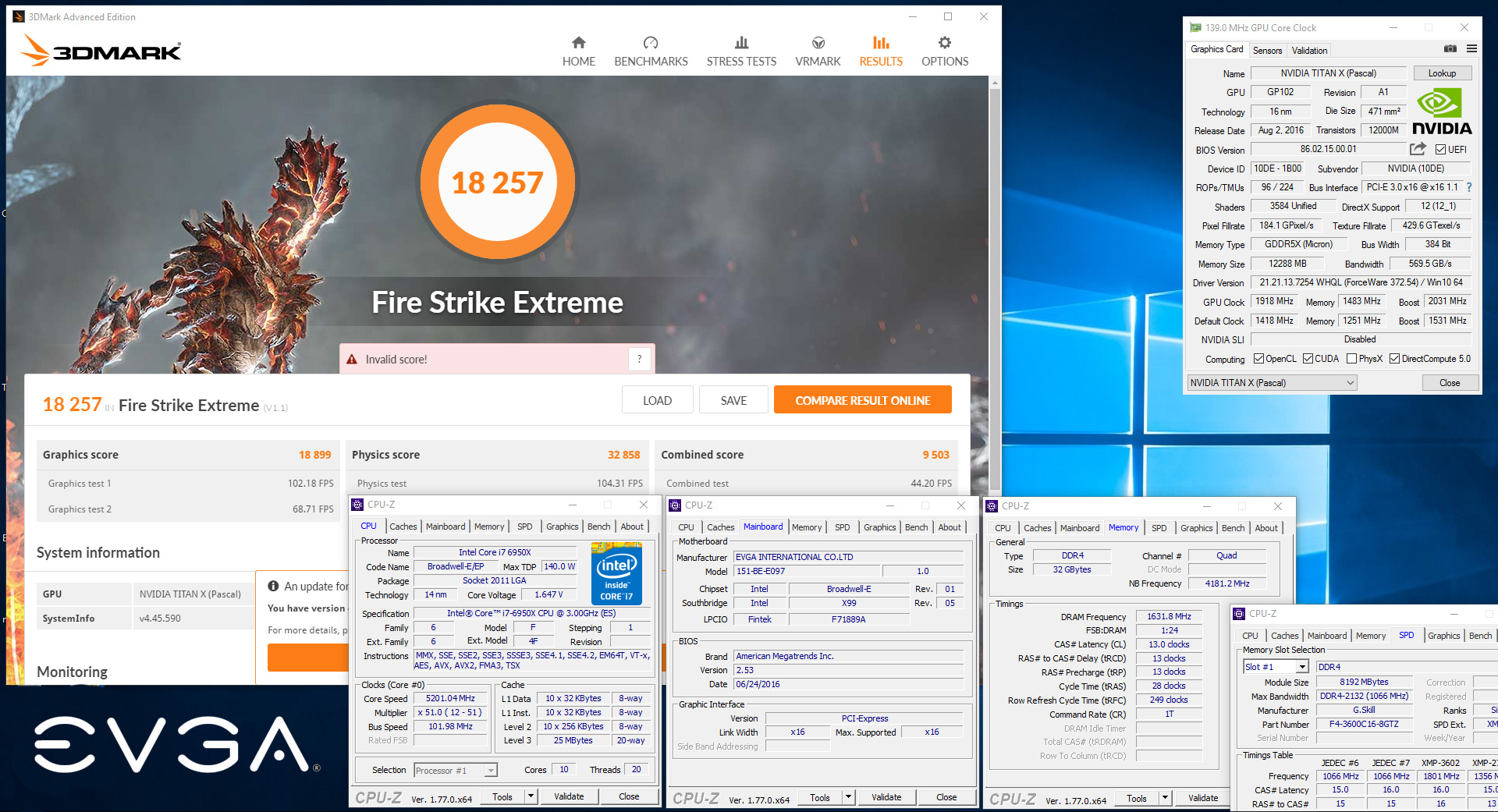Click the NVIDIA logo in GPU-Z

(1441, 112)
